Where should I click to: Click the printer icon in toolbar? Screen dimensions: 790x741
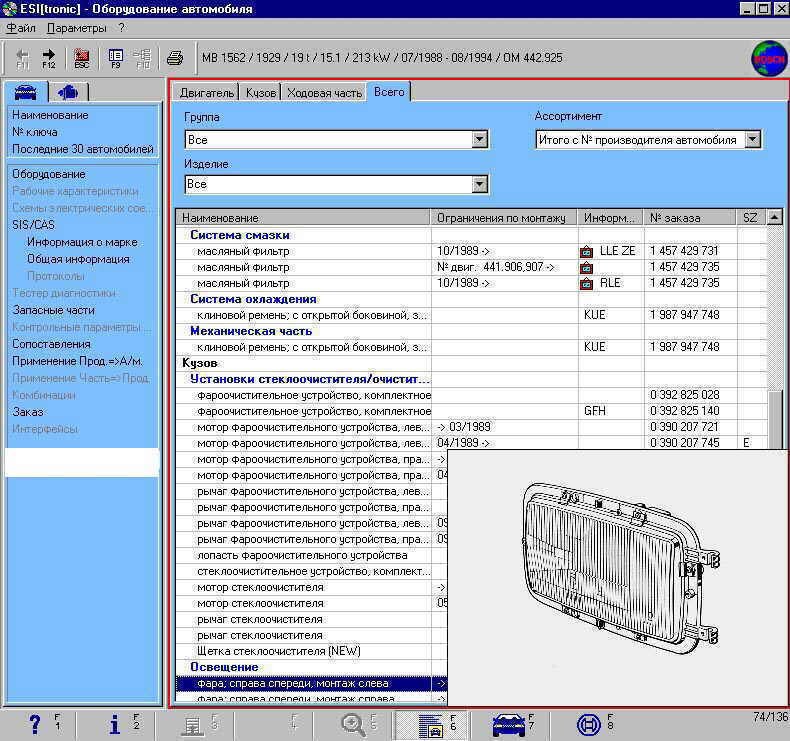[x=175, y=57]
